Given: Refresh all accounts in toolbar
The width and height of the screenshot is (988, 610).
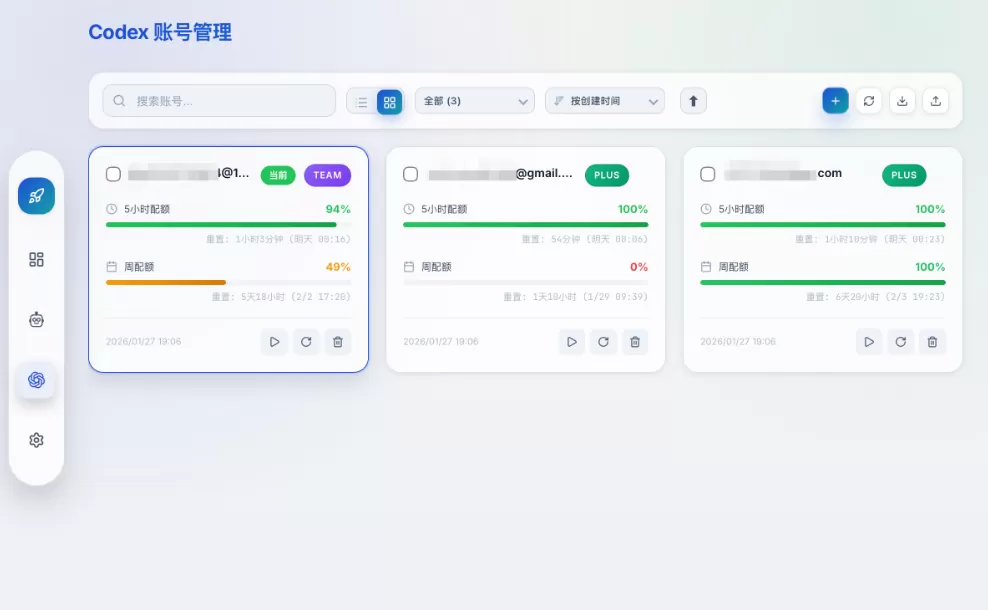Looking at the screenshot, I should pos(869,101).
